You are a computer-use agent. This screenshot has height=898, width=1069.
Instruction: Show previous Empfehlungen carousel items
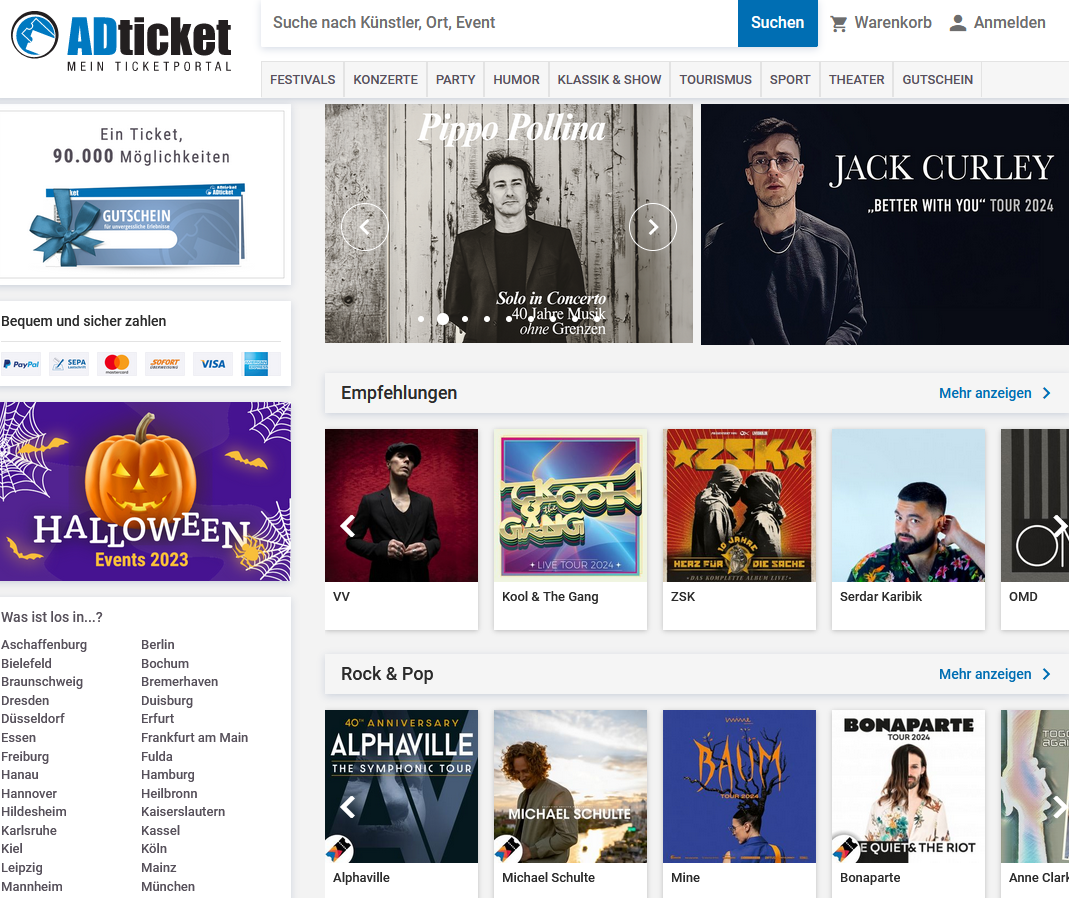tap(348, 526)
